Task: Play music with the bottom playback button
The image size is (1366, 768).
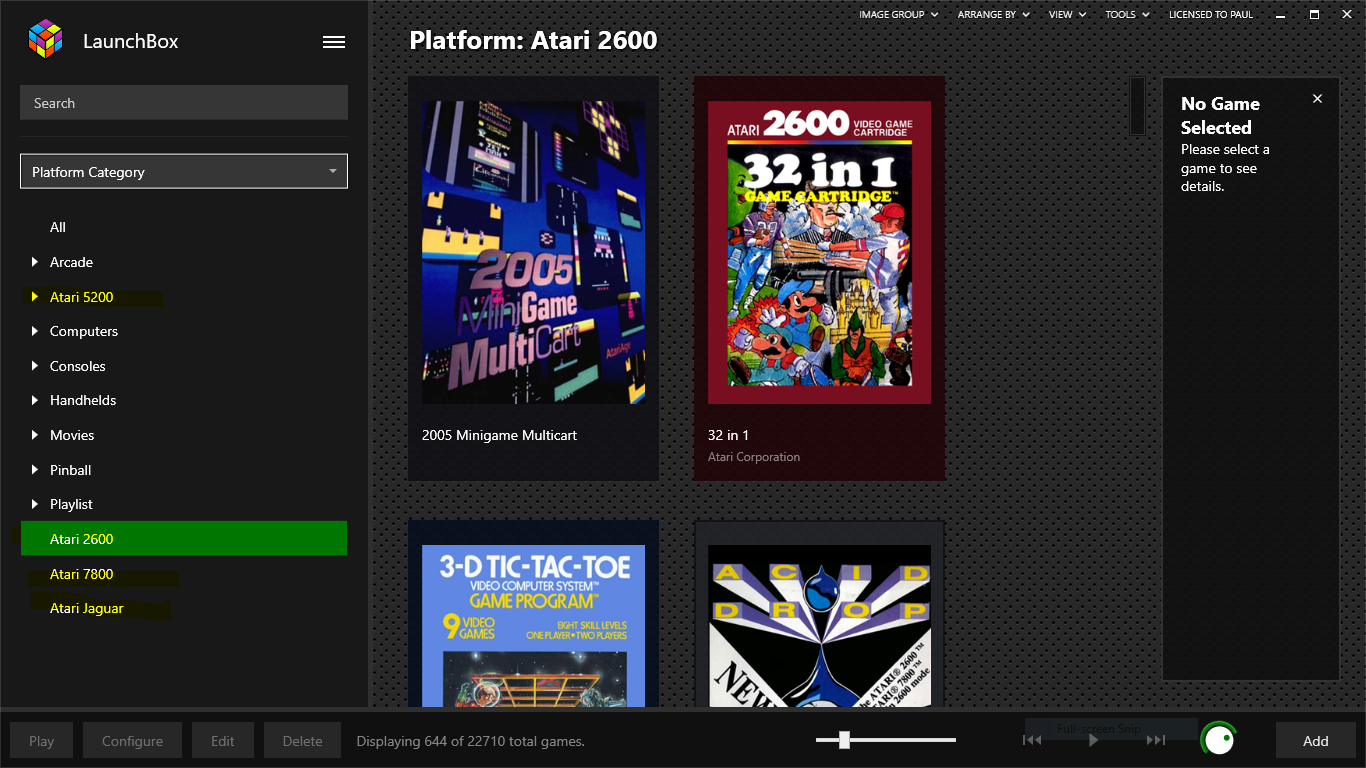Action: (1094, 740)
